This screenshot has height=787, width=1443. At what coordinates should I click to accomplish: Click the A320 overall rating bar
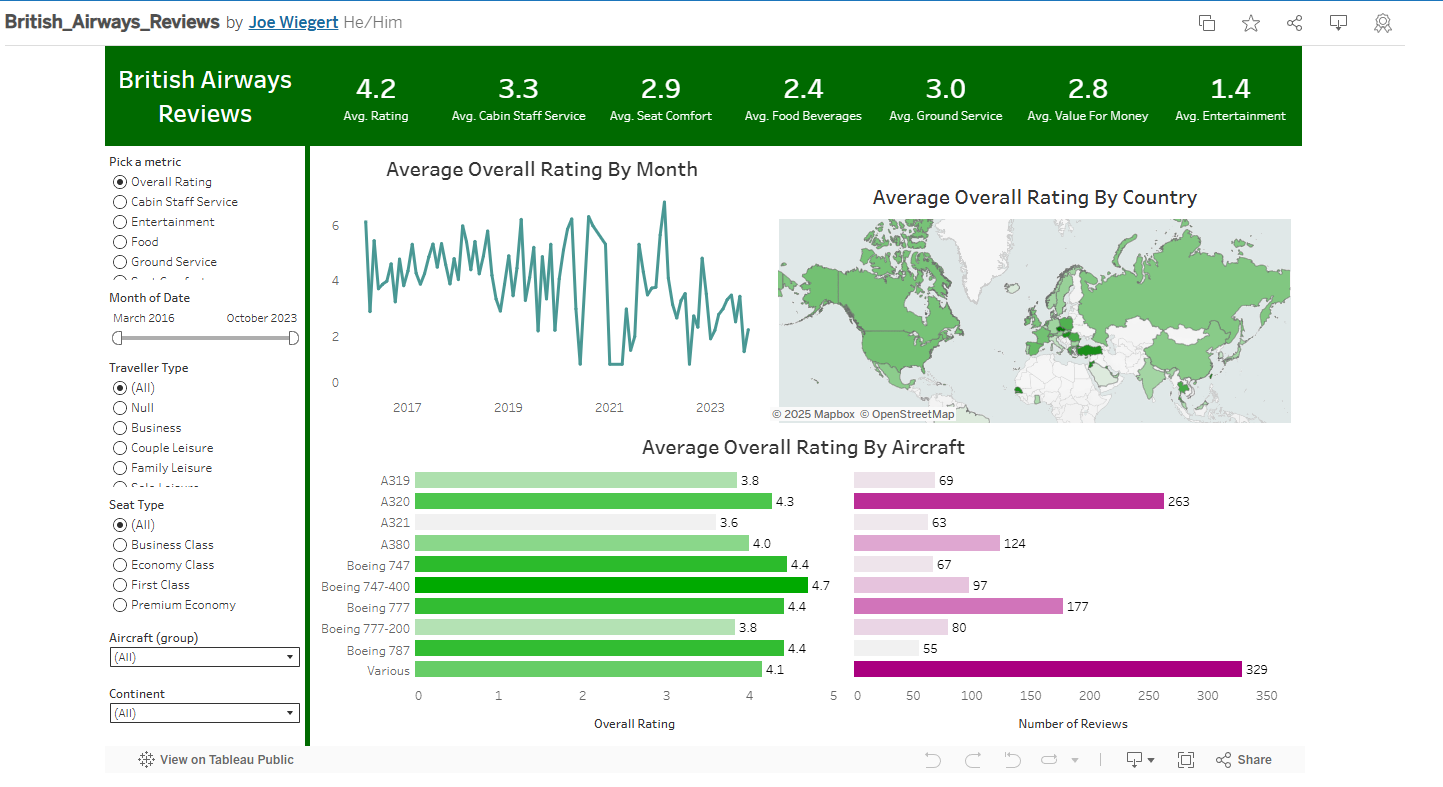[593, 501]
